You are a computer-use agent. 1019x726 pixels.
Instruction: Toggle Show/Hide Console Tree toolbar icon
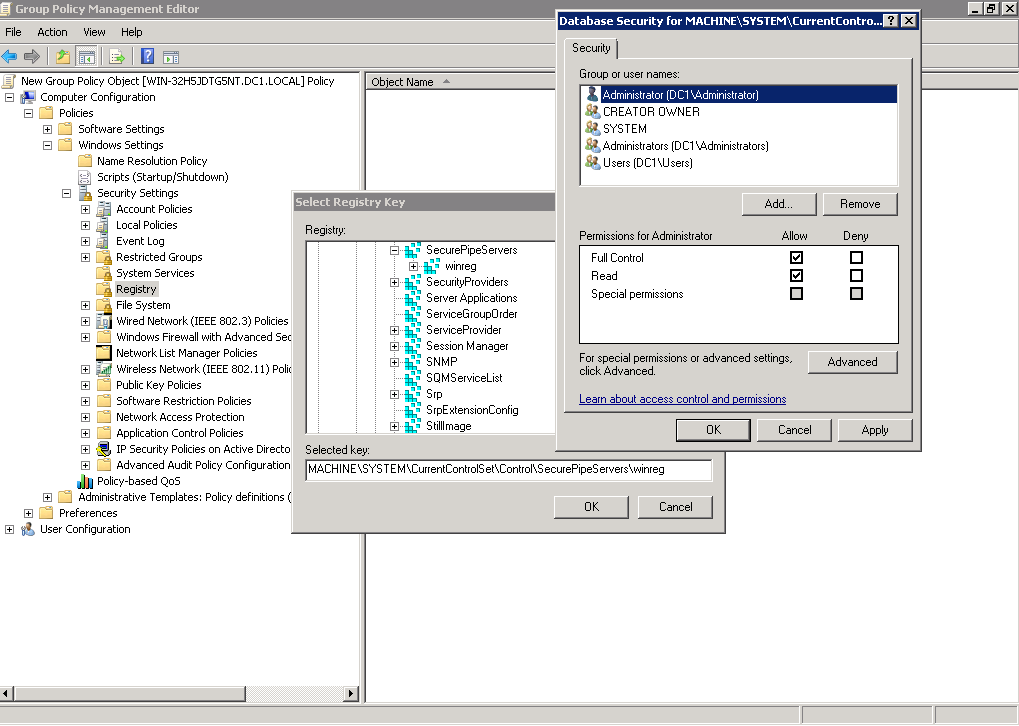coord(87,57)
